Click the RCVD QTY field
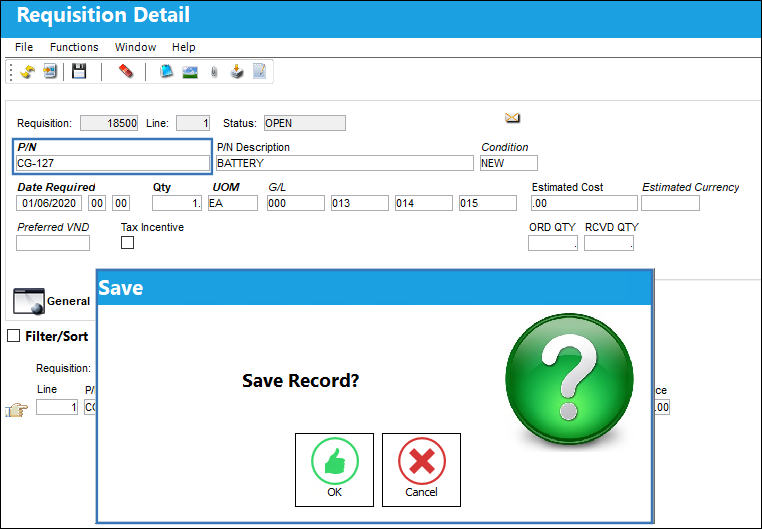 (x=609, y=243)
